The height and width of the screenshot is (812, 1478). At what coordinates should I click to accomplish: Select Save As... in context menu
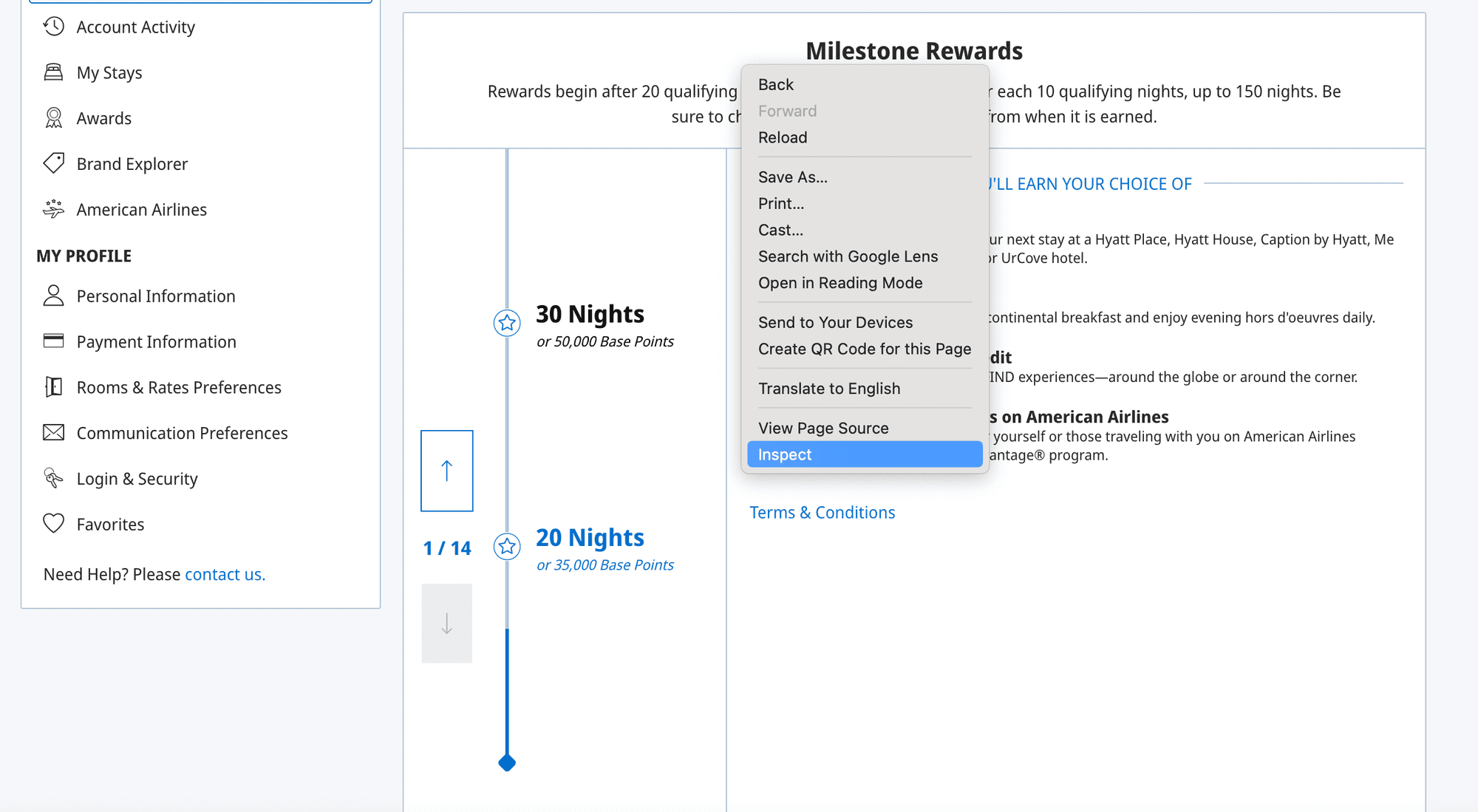865,177
